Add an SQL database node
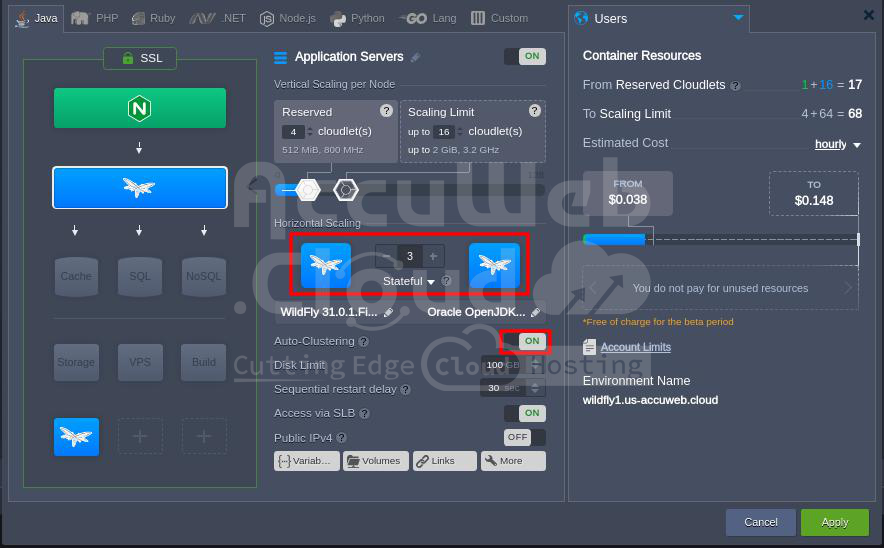 tap(140, 276)
